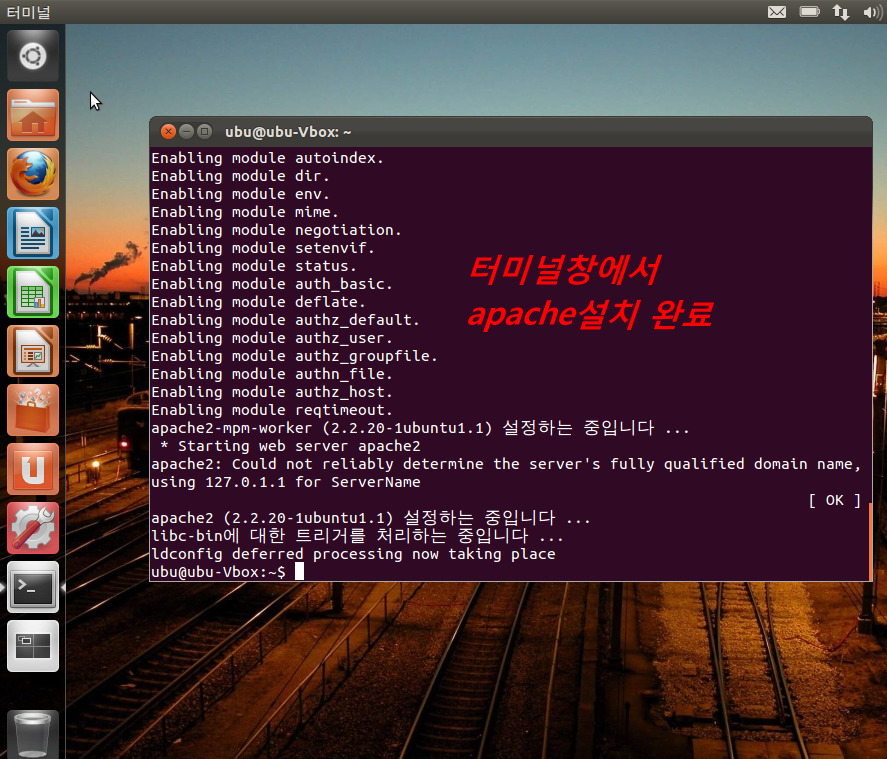Open LibreOffice Calc spreadsheet
This screenshot has width=887, height=759.
33,293
